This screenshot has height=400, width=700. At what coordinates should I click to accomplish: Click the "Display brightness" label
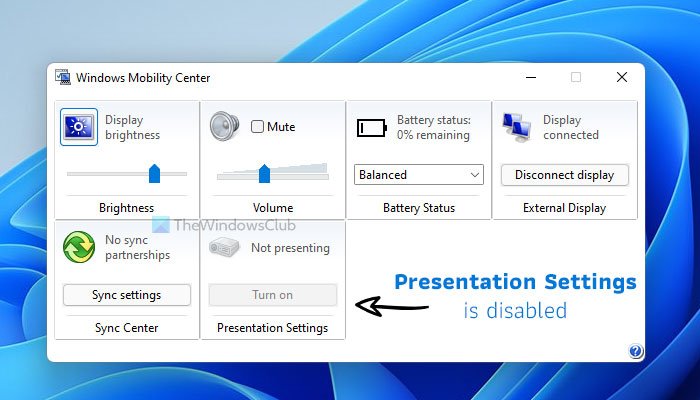pyautogui.click(x=133, y=127)
